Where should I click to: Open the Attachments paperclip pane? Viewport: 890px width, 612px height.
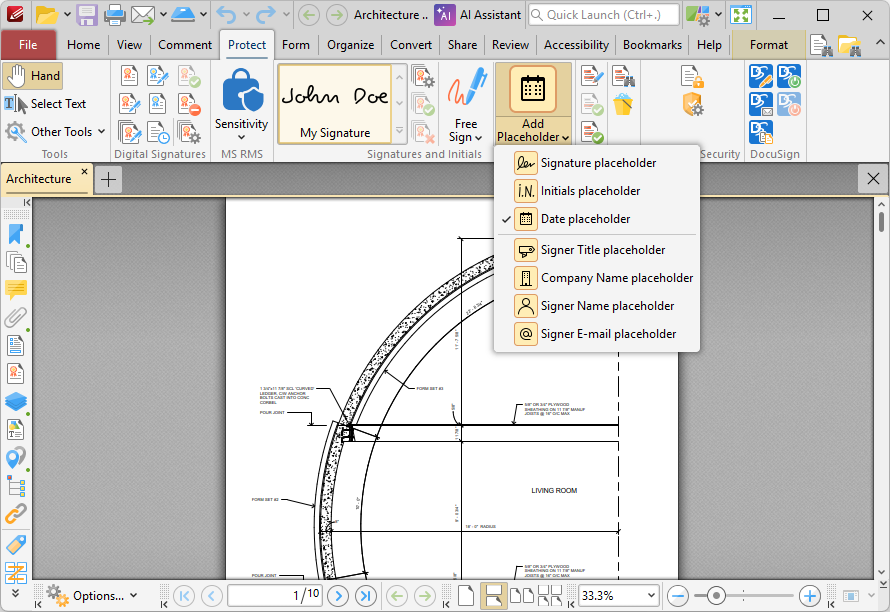(16, 317)
